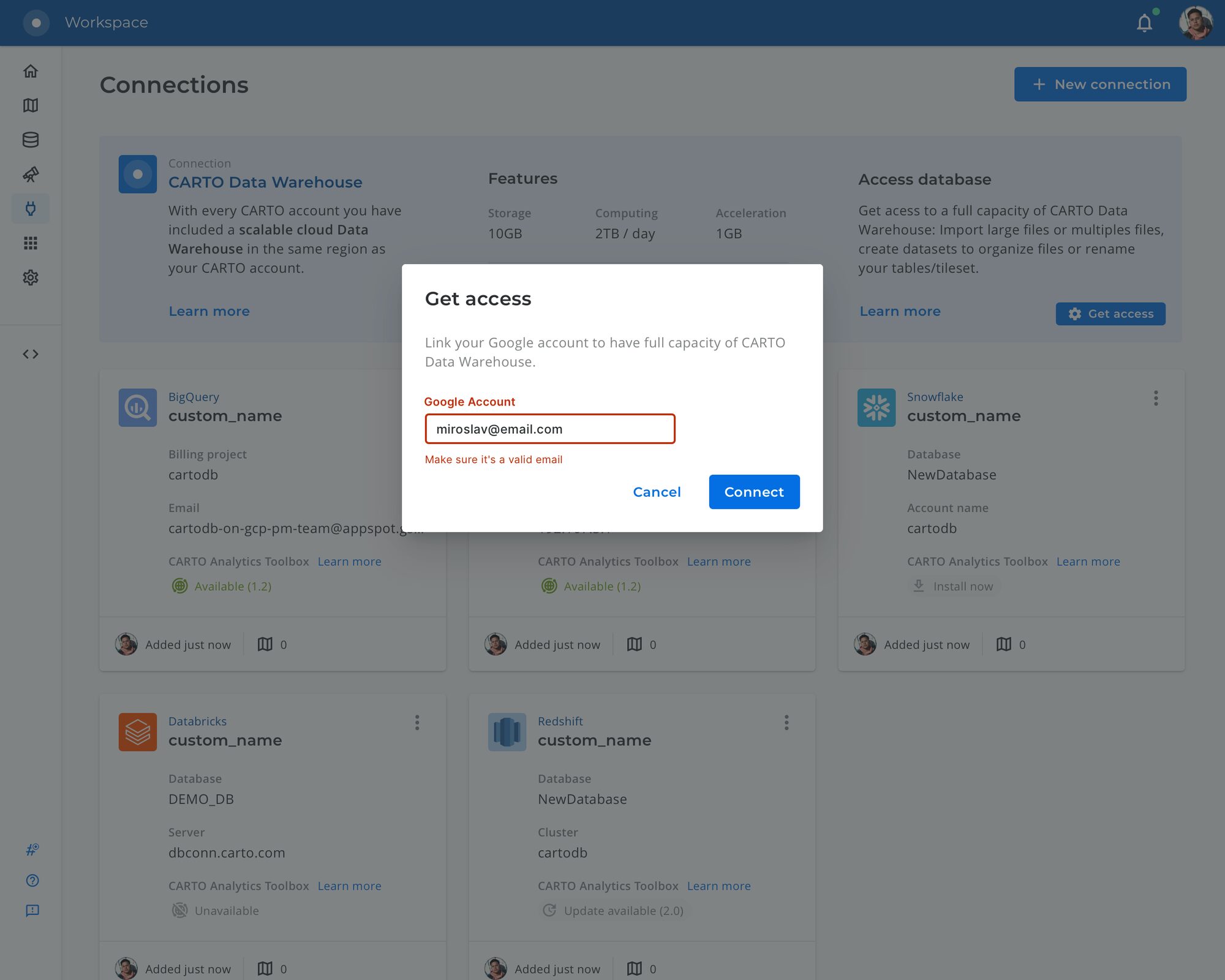Click the Connect button in dialog
Viewport: 1225px width, 980px height.
(754, 492)
